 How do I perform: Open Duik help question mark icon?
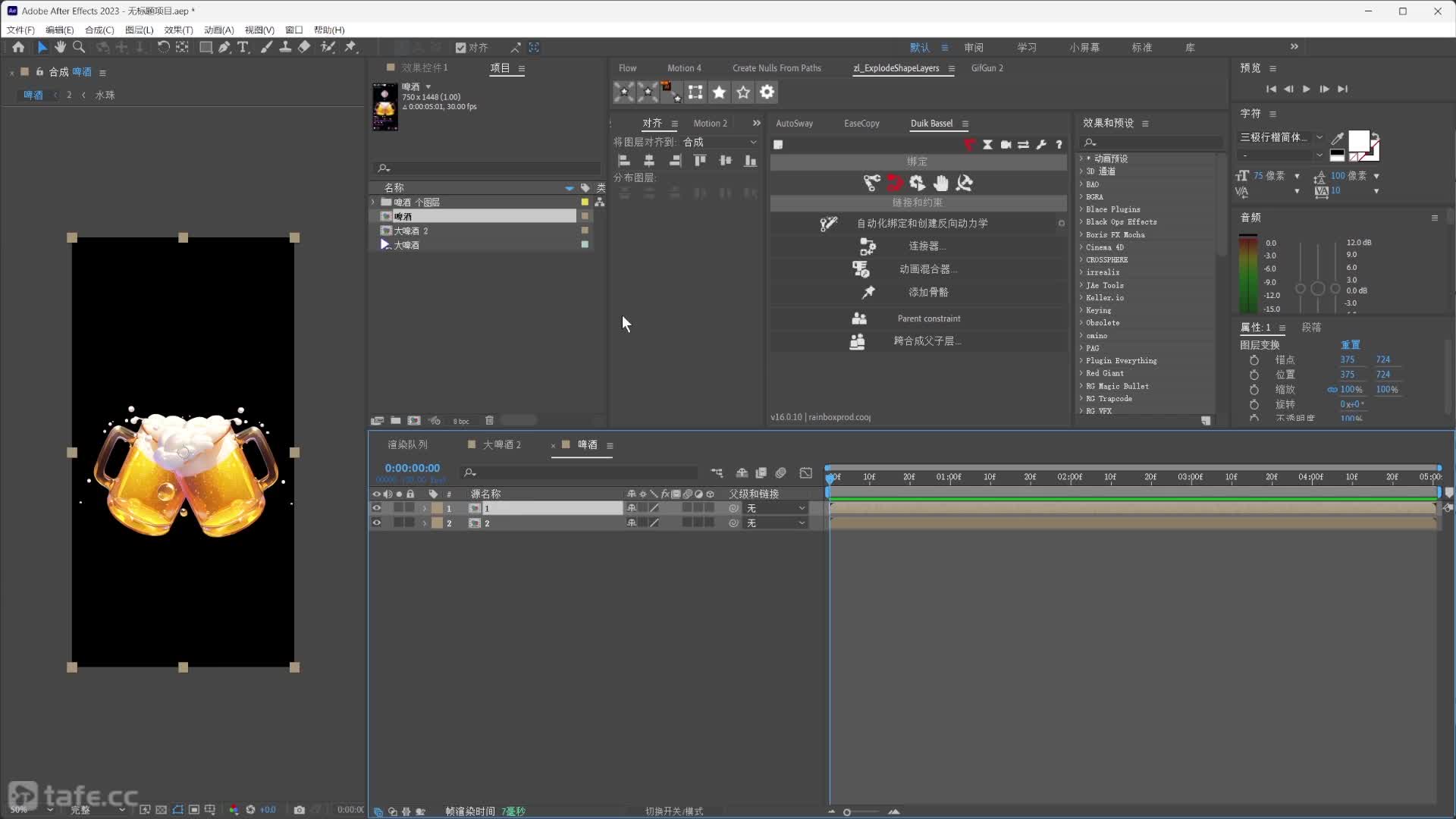pyautogui.click(x=1059, y=145)
